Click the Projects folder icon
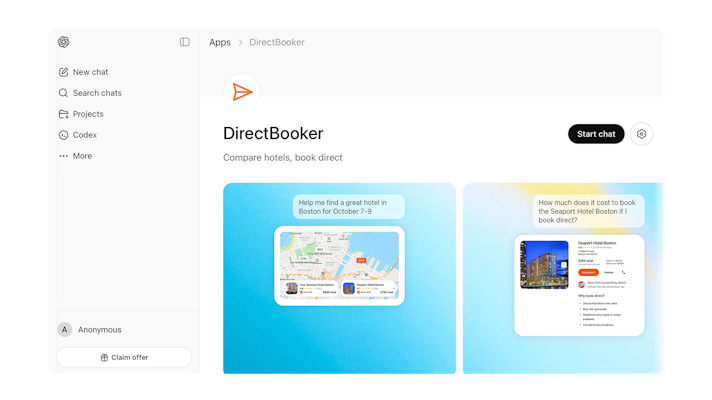This screenshot has width=712, height=400. tap(64, 114)
